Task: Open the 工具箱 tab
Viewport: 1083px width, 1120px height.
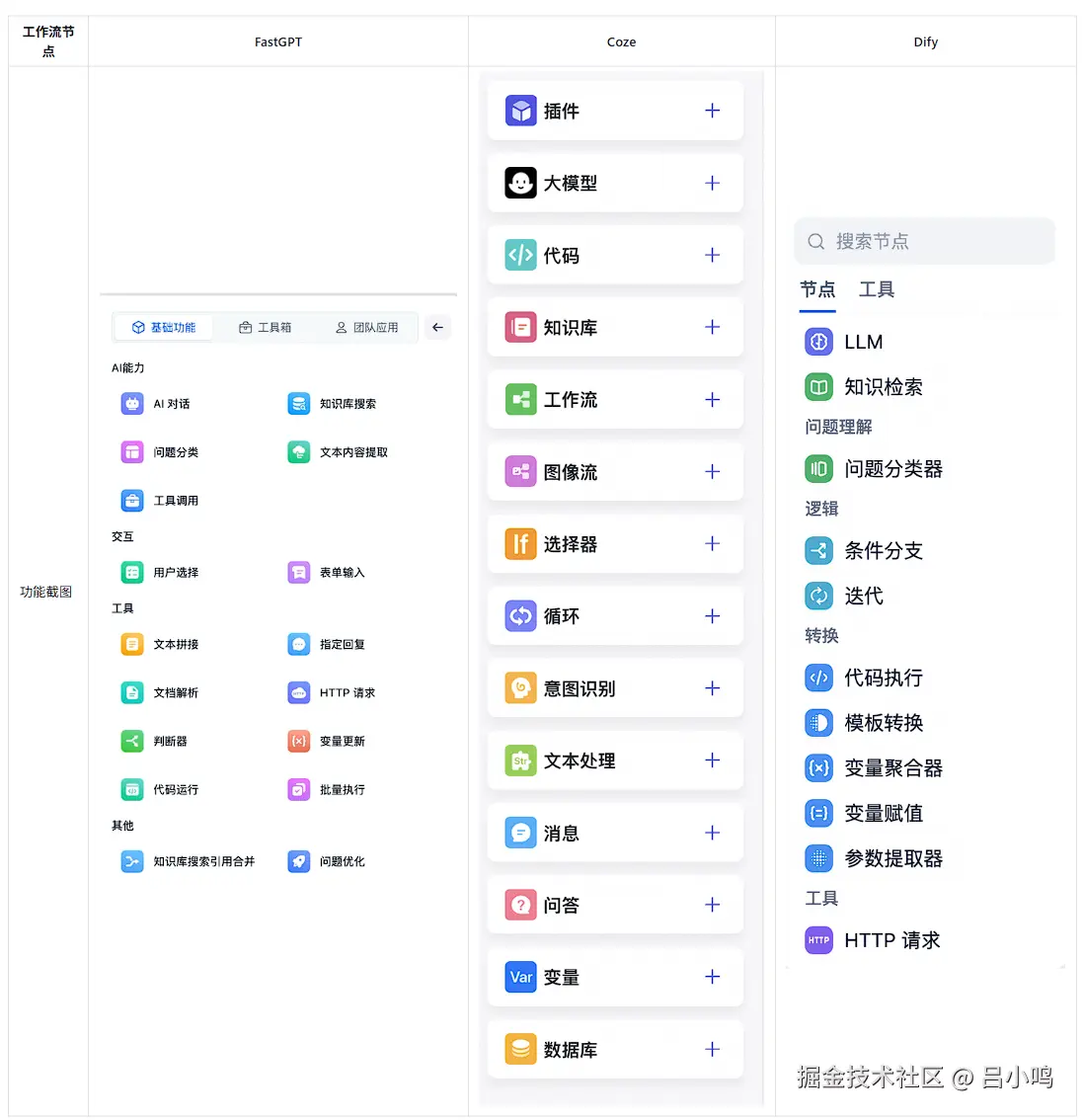Action: pos(265,327)
